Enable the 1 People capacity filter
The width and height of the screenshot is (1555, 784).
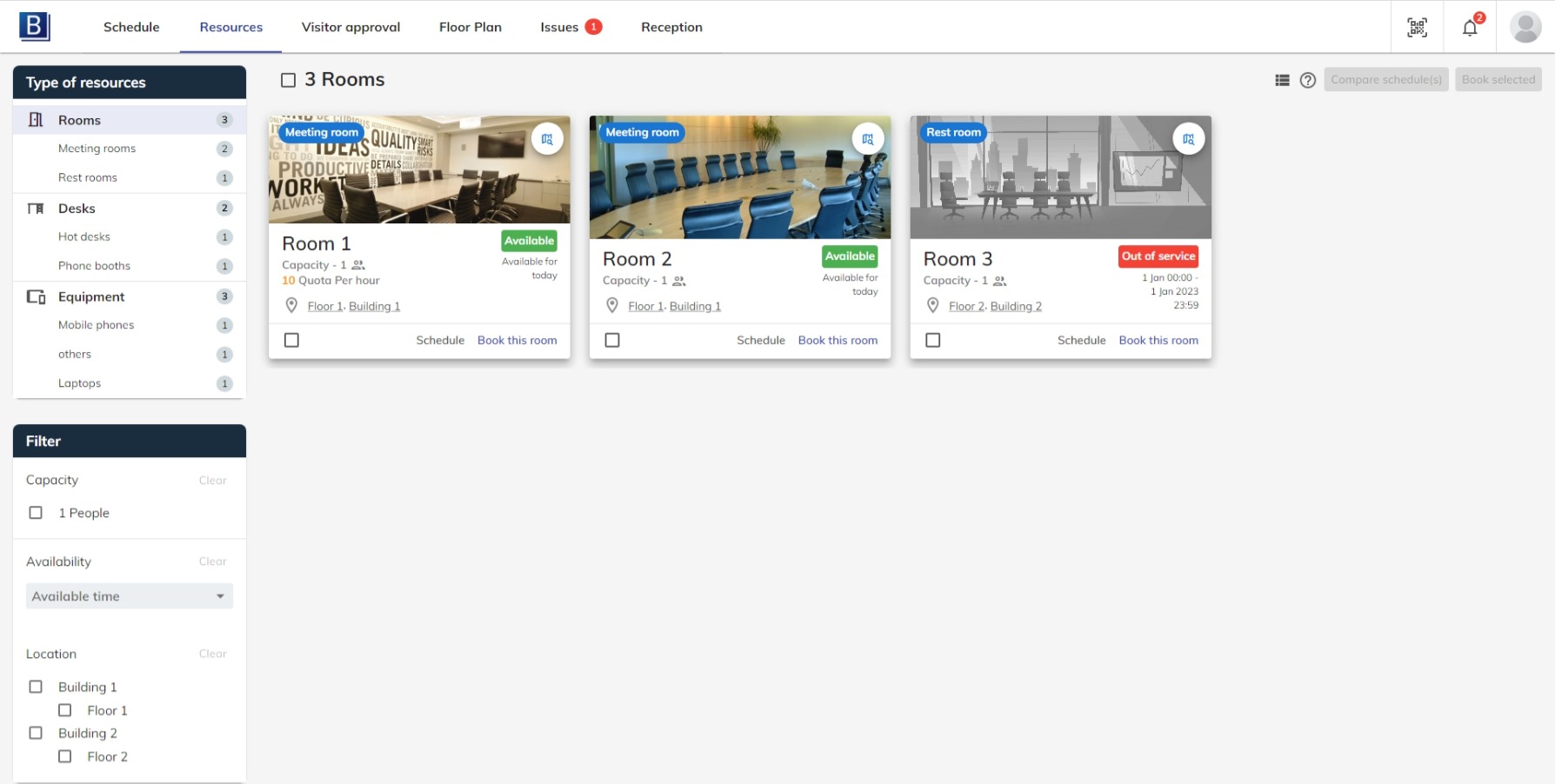point(36,513)
